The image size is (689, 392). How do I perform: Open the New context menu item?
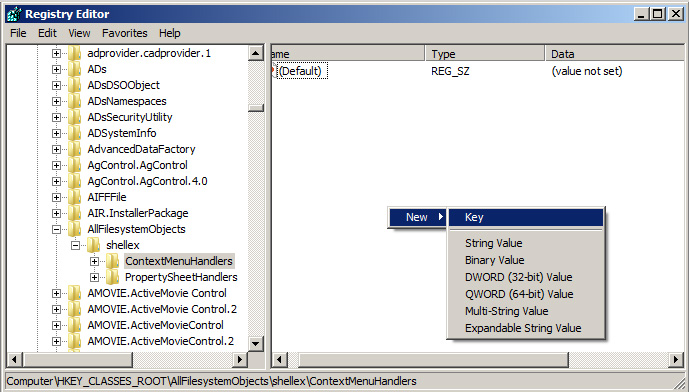click(x=417, y=217)
